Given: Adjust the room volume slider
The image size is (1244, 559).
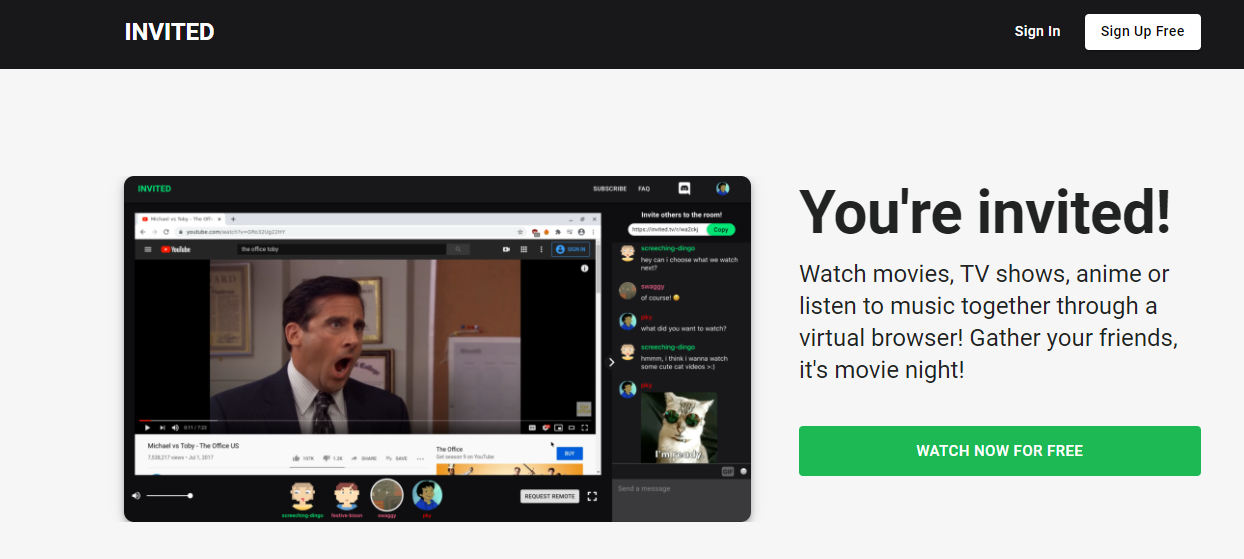Looking at the screenshot, I should 169,496.
